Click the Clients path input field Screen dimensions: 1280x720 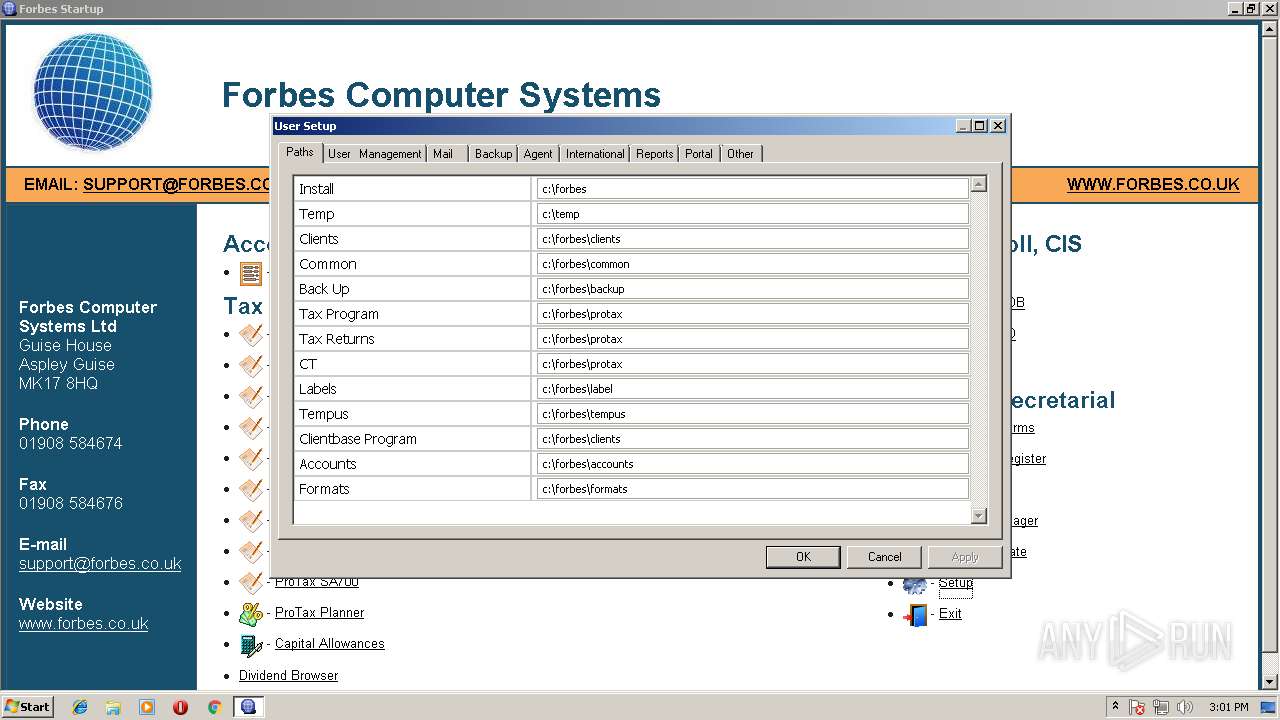tap(752, 239)
